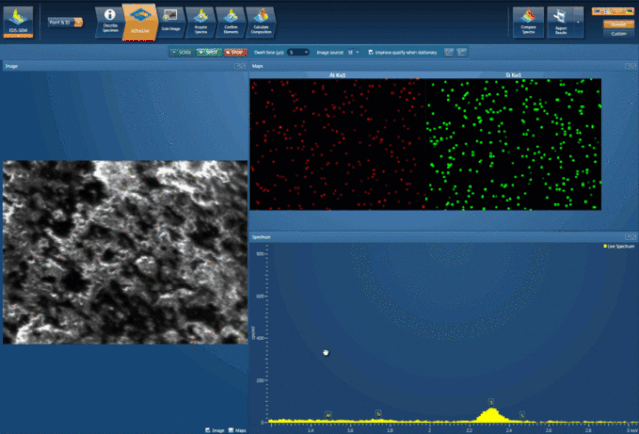Select the Guided mode button
Viewport: 639px width, 434px height.
tap(618, 24)
